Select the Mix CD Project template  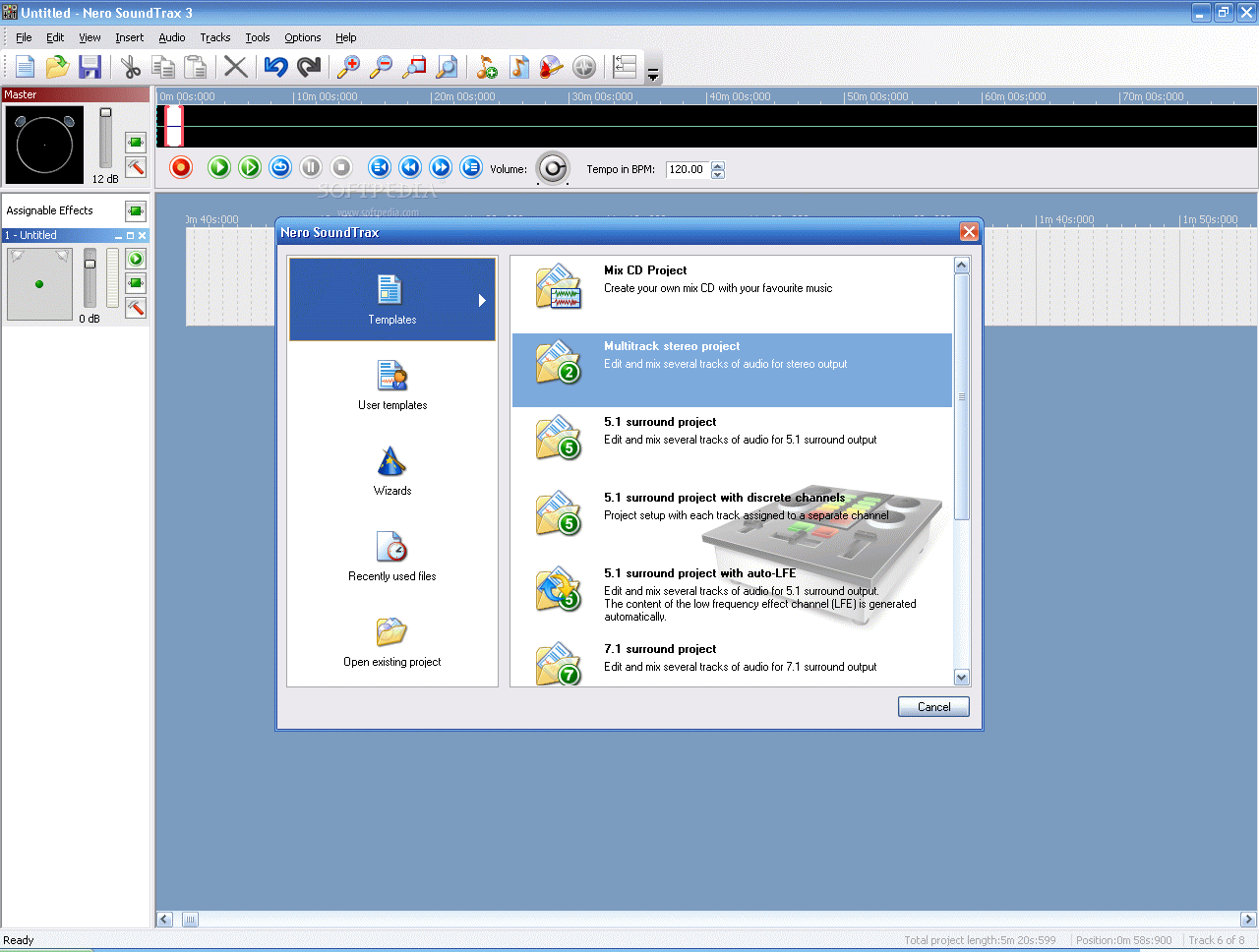732,294
